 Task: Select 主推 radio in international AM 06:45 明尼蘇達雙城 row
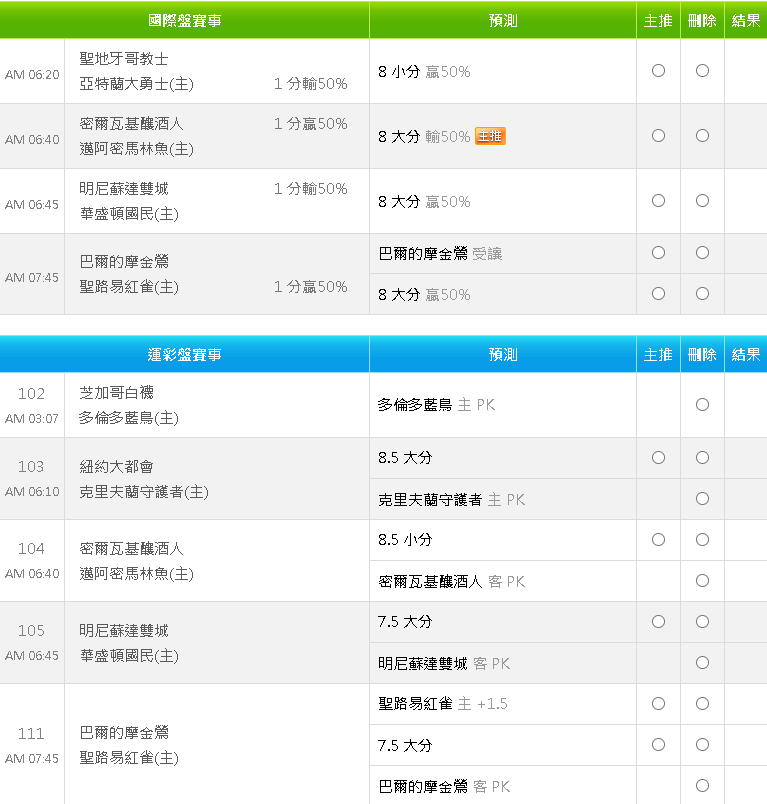click(658, 200)
